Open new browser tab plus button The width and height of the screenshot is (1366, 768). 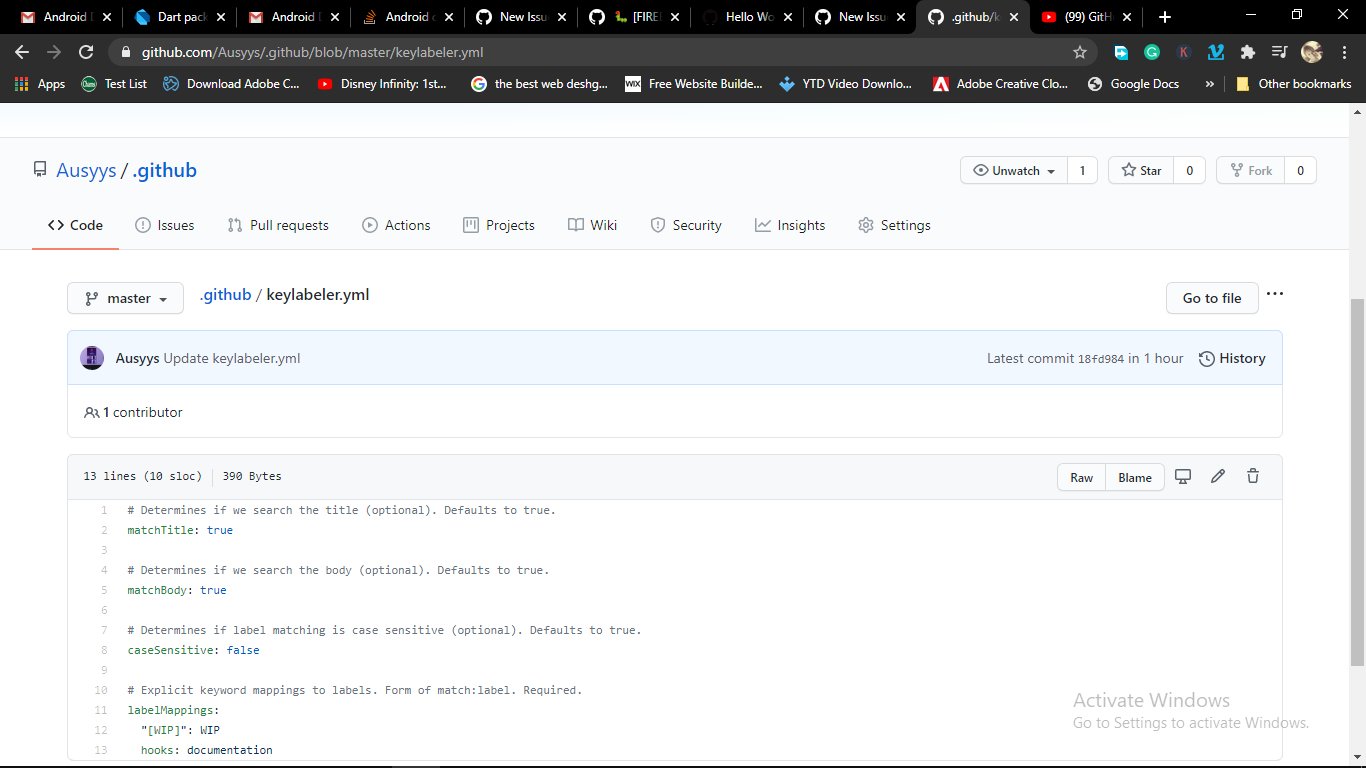click(1165, 17)
